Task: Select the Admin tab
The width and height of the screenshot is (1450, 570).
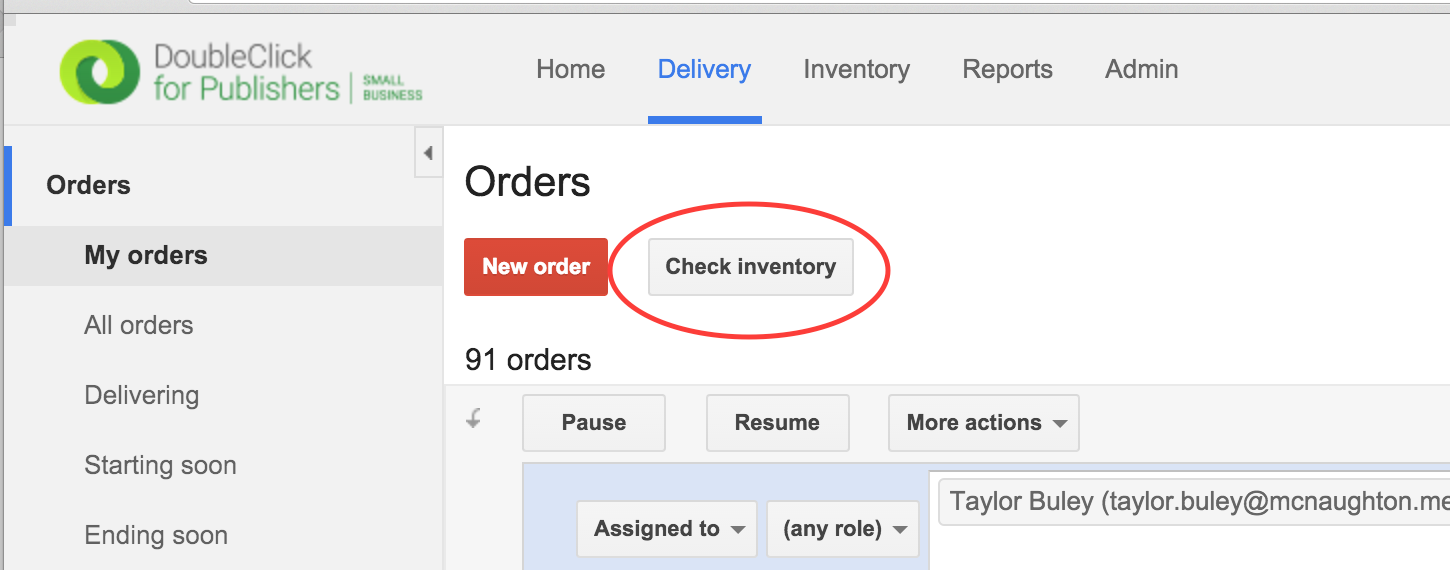Action: coord(1141,69)
